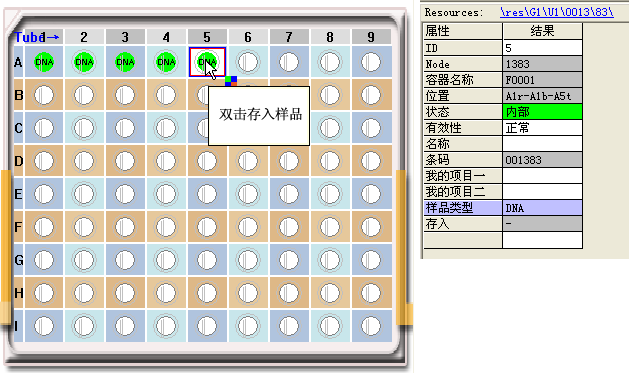Image resolution: width=639 pixels, height=373 pixels.
Task: Select the empty tube in well C2
Action: coord(84,128)
